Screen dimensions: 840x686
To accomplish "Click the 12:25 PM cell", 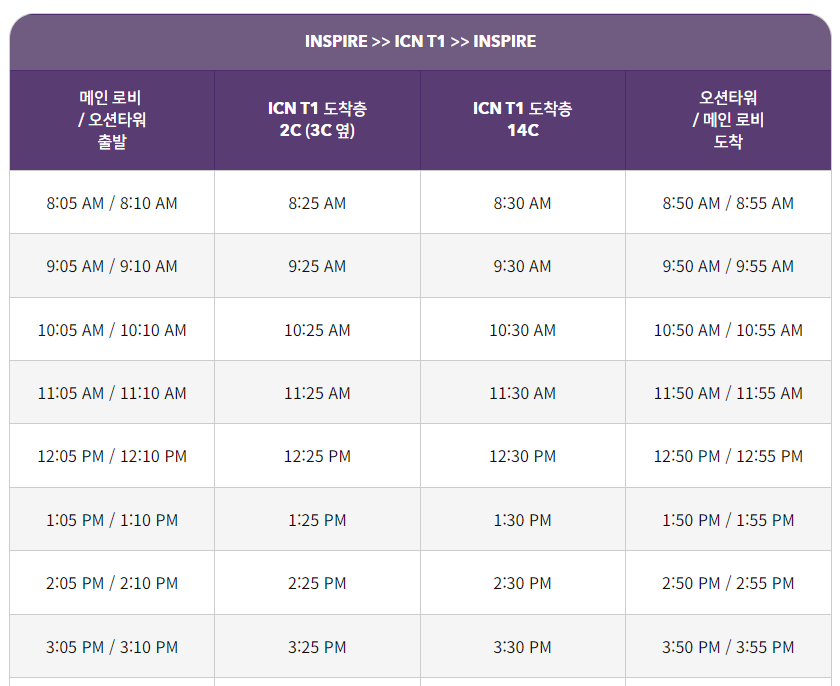I will [x=317, y=456].
